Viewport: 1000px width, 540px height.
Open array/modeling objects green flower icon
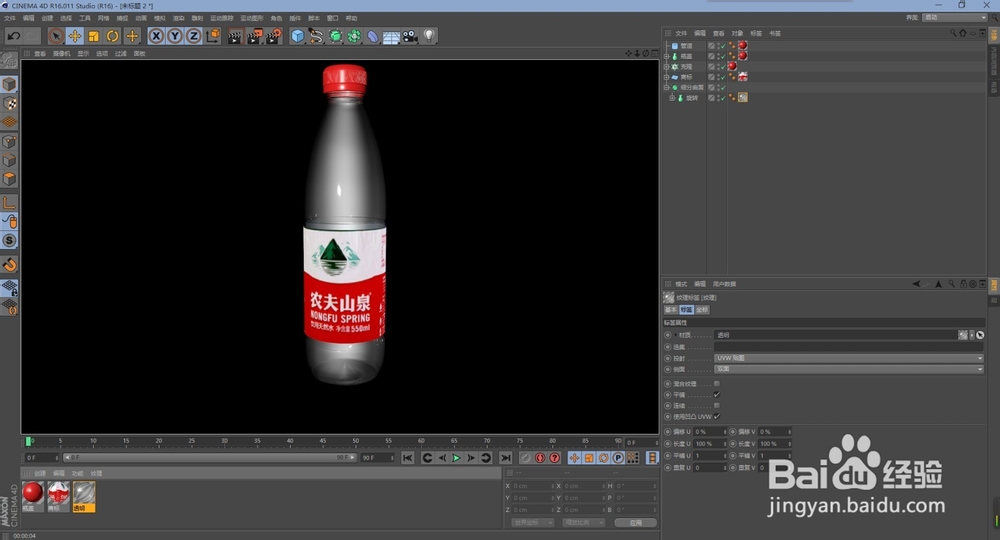[354, 36]
